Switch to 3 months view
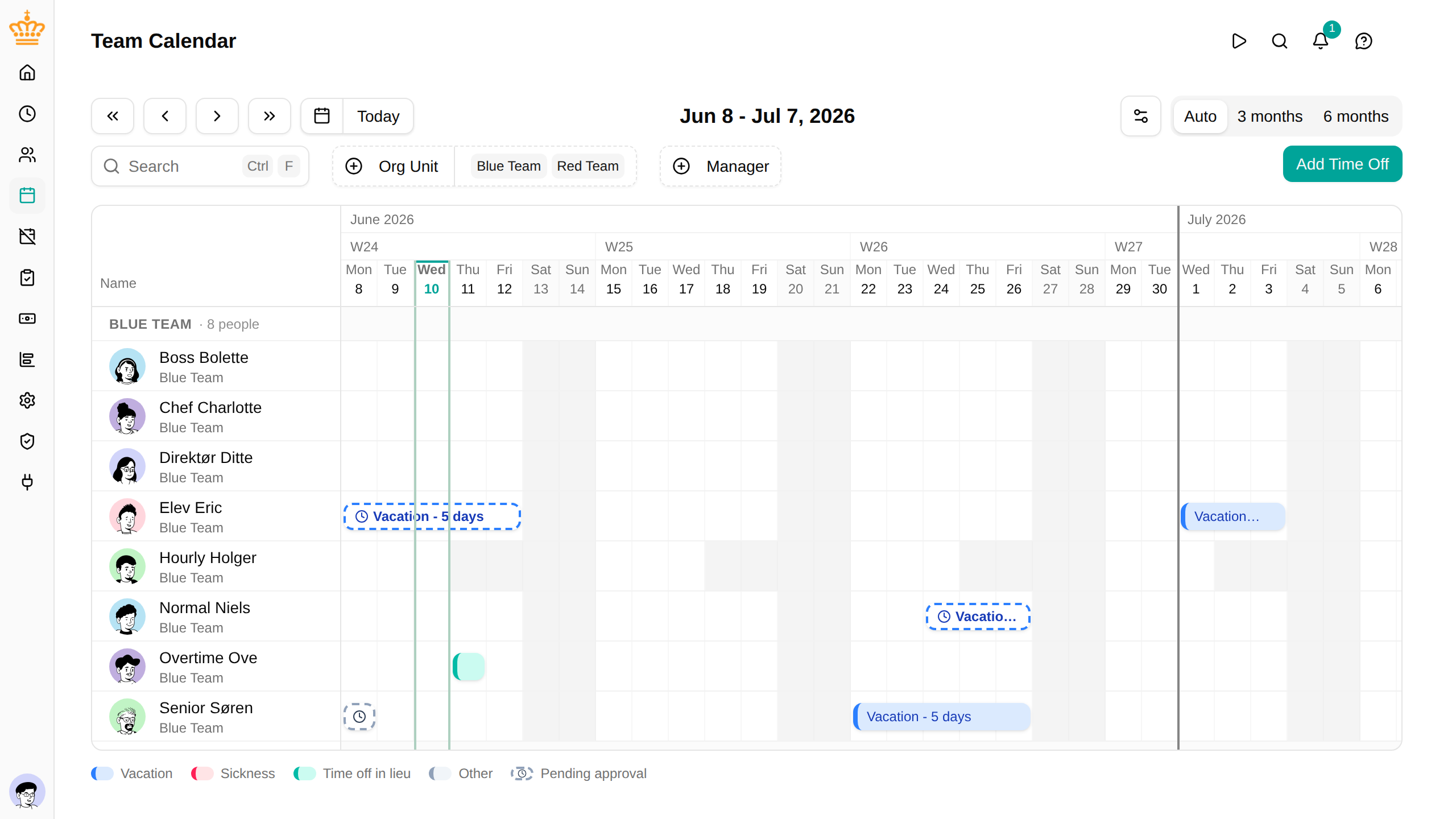The image size is (1456, 819). [x=1269, y=116]
